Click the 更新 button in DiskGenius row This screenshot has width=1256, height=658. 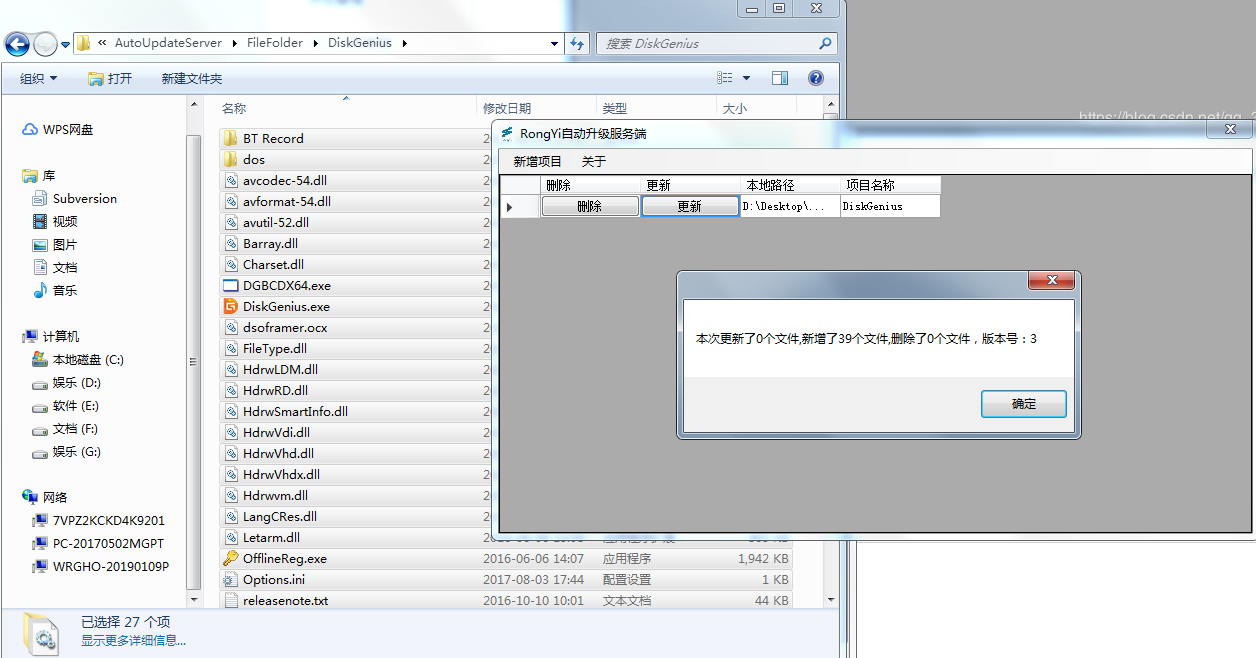pyautogui.click(x=690, y=206)
